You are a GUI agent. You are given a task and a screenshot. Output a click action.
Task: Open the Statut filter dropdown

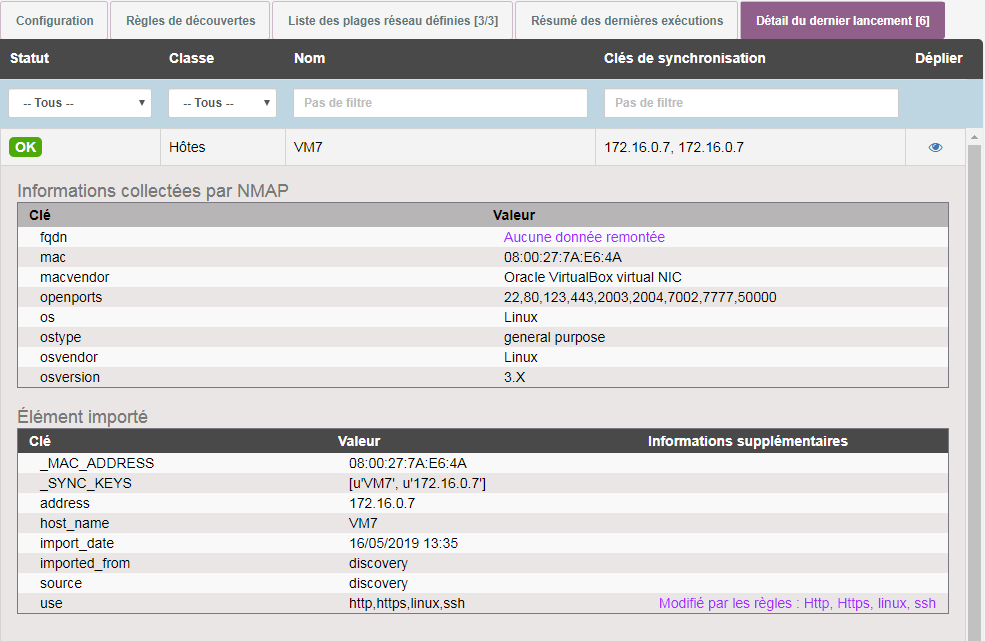pyautogui.click(x=80, y=103)
